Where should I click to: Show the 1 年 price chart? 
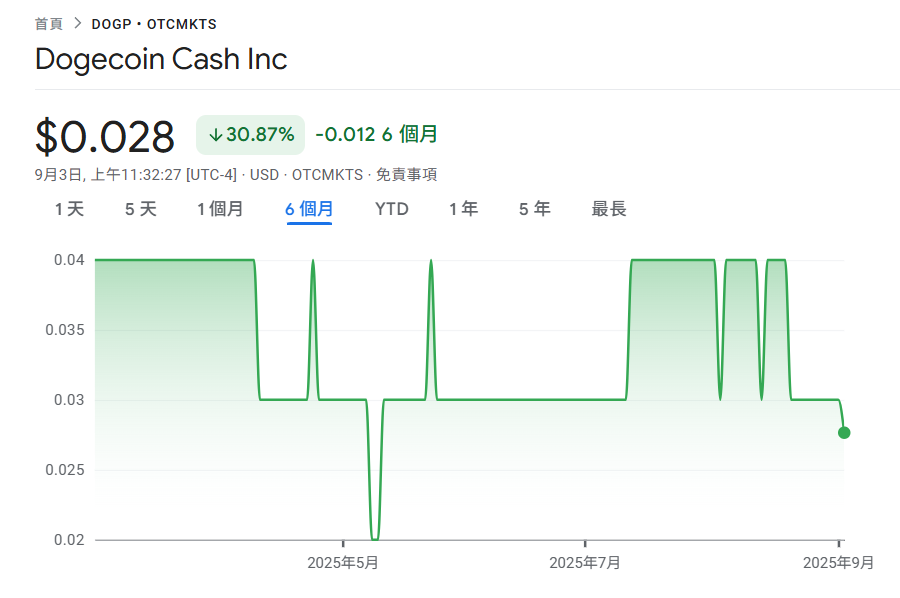click(463, 209)
